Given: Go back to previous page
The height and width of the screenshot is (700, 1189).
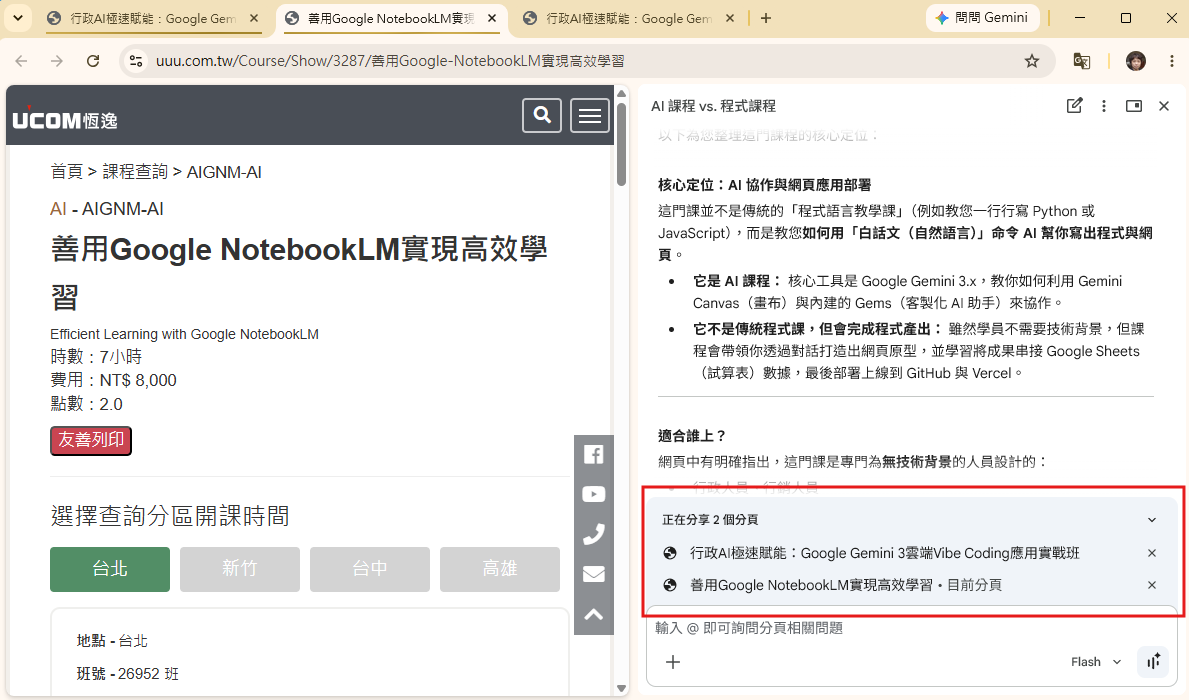Looking at the screenshot, I should [x=21, y=61].
